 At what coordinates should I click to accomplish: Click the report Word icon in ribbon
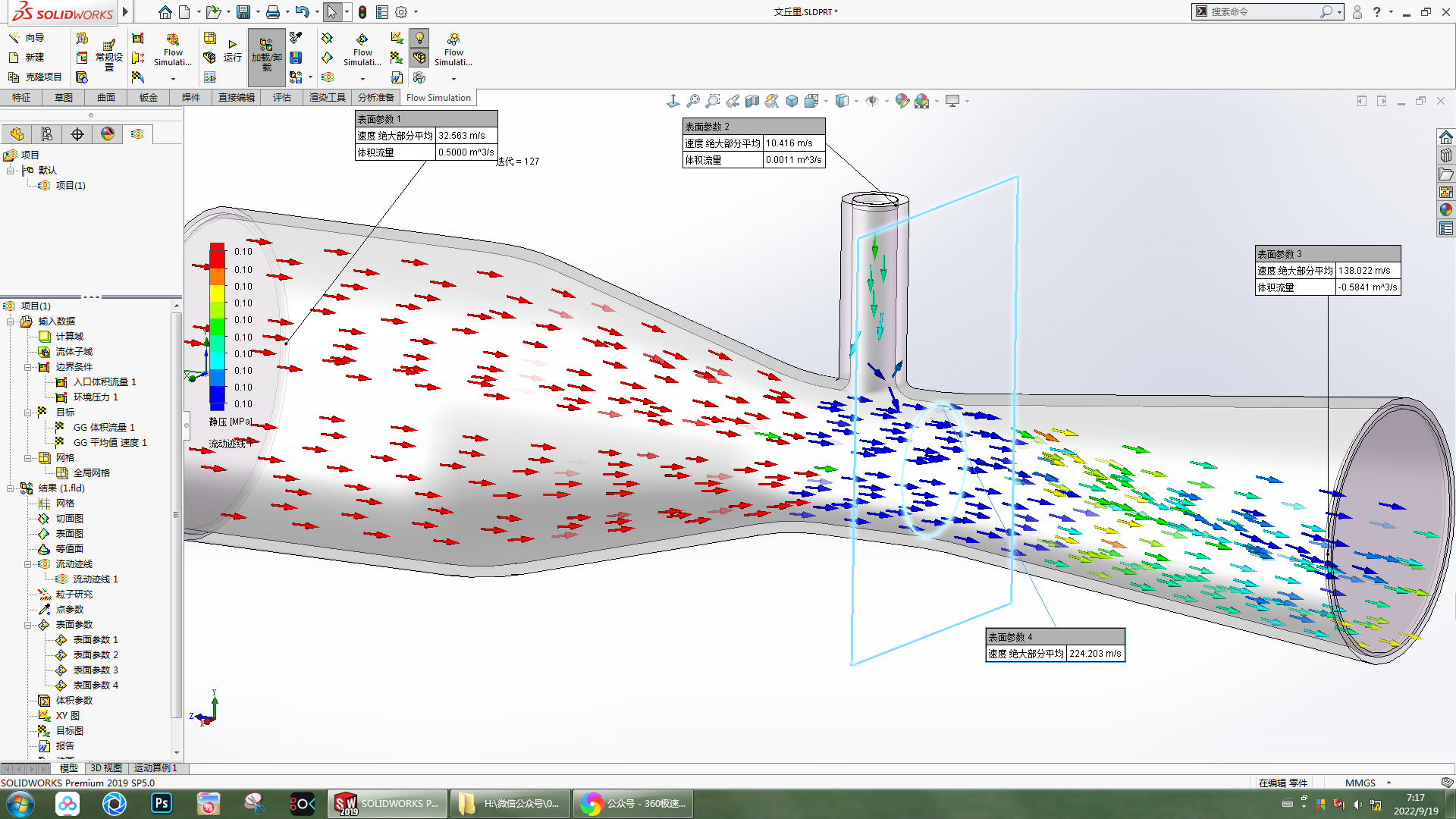pyautogui.click(x=397, y=77)
